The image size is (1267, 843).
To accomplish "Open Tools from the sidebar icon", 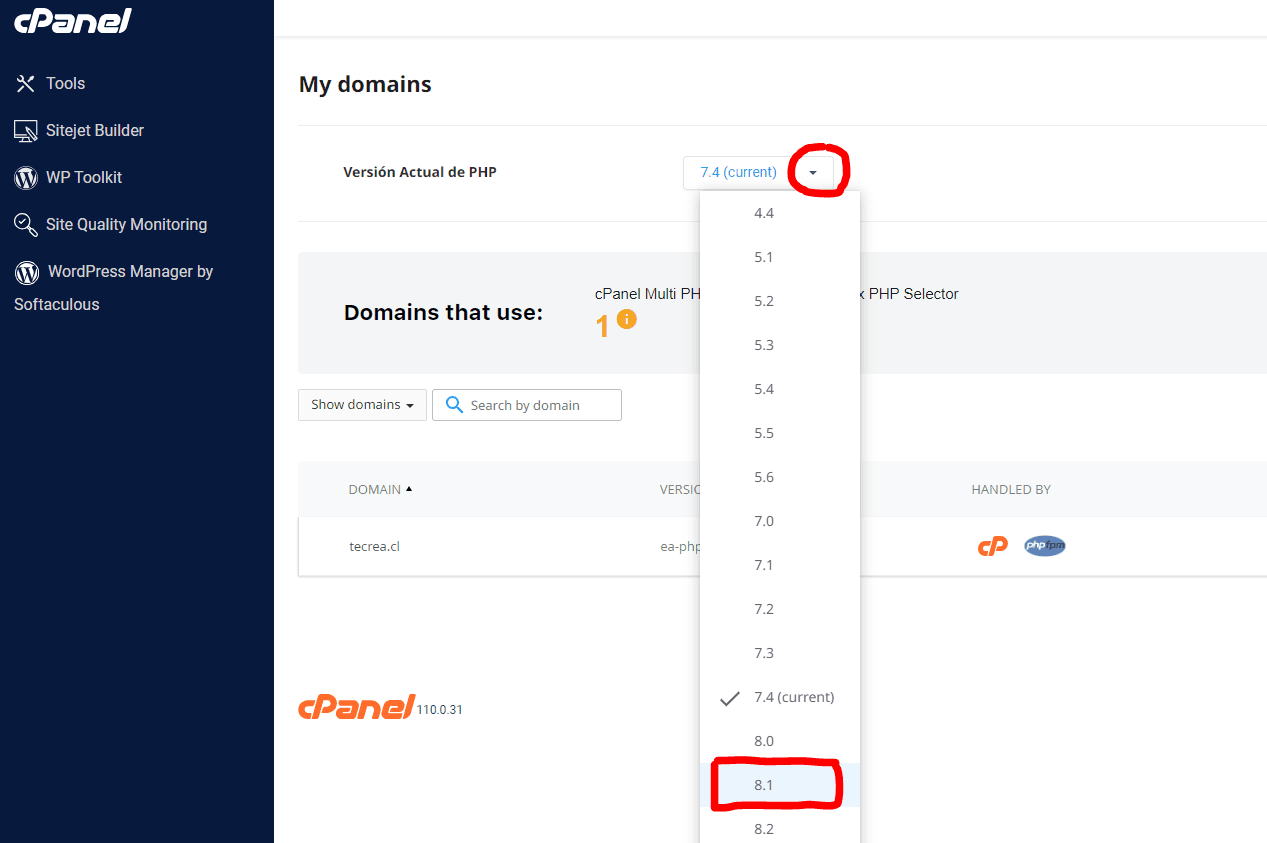I will [x=26, y=84].
